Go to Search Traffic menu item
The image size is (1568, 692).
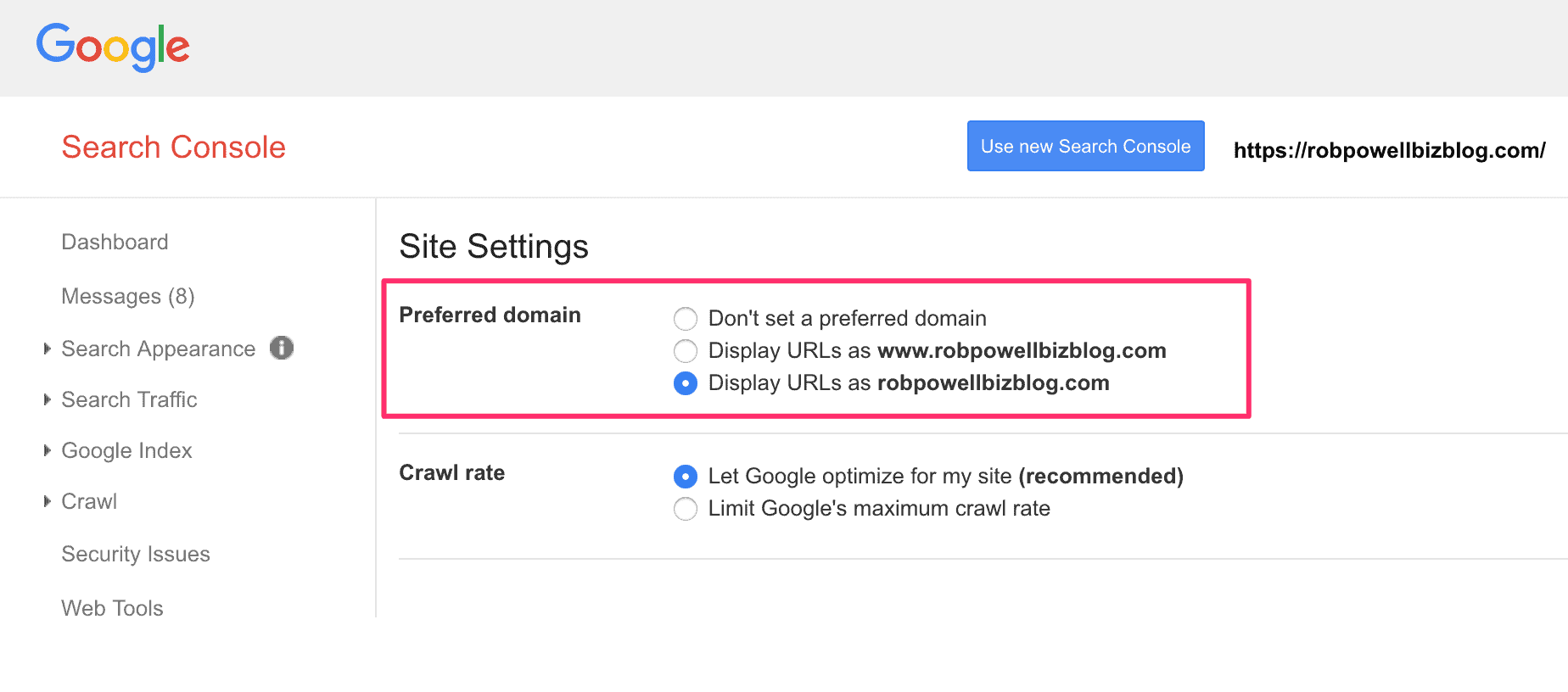click(129, 399)
